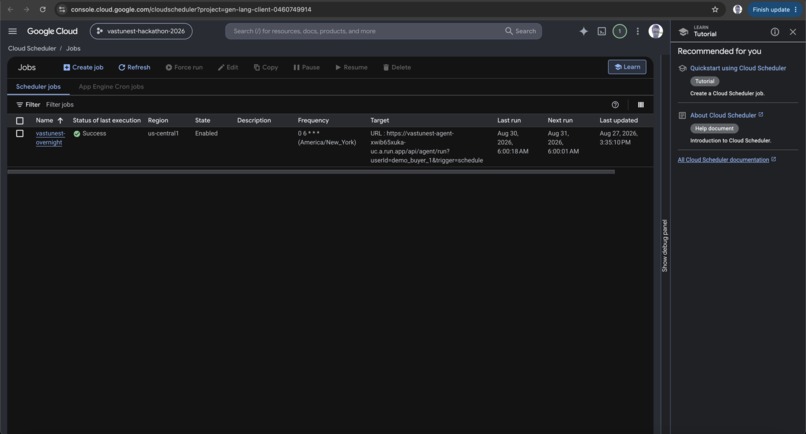Focus the resource search field

(365, 31)
